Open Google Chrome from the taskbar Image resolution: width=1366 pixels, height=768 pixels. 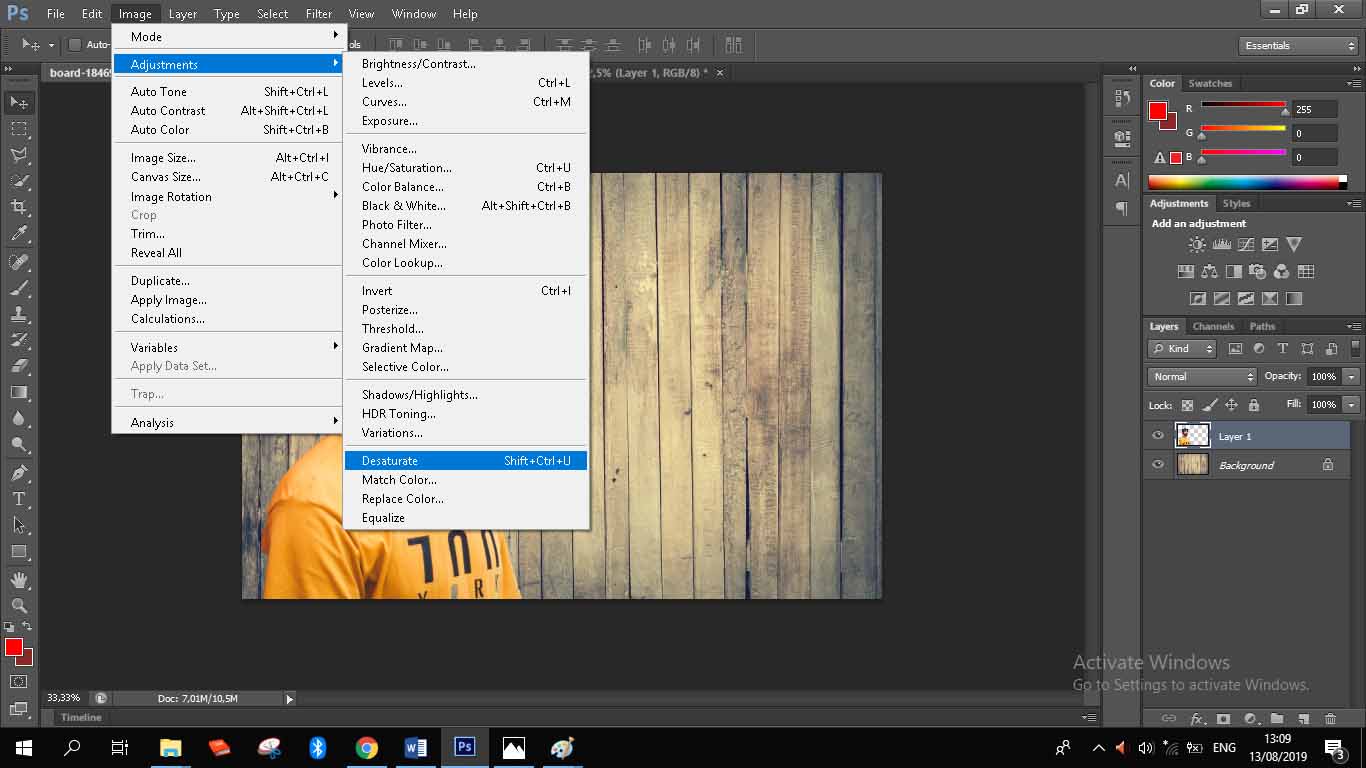[367, 748]
